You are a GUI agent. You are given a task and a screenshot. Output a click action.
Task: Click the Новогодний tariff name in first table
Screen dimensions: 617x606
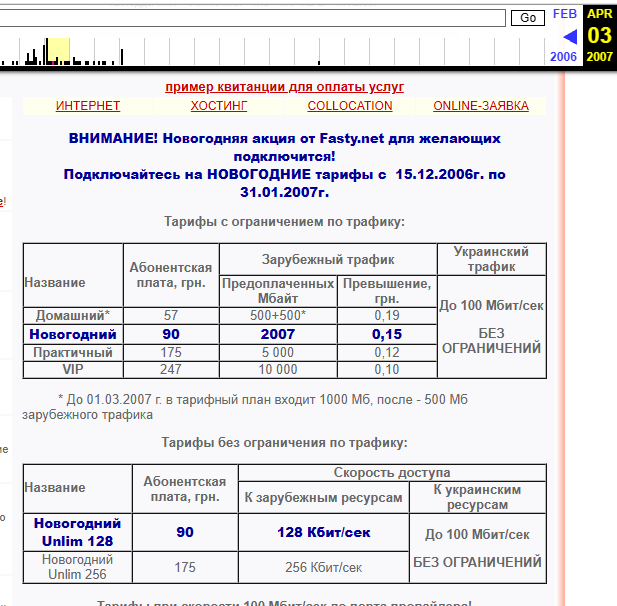coord(73,334)
